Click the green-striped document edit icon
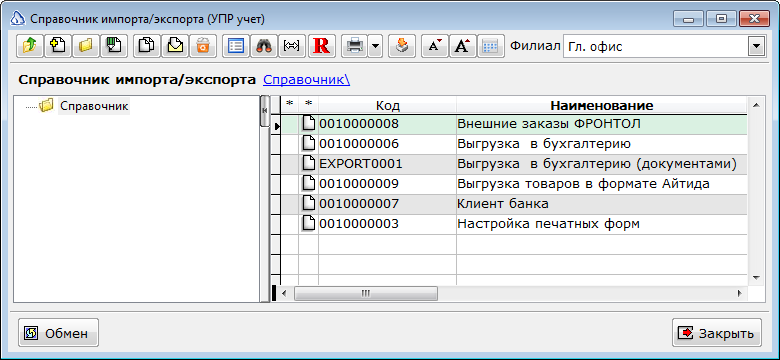 click(114, 46)
